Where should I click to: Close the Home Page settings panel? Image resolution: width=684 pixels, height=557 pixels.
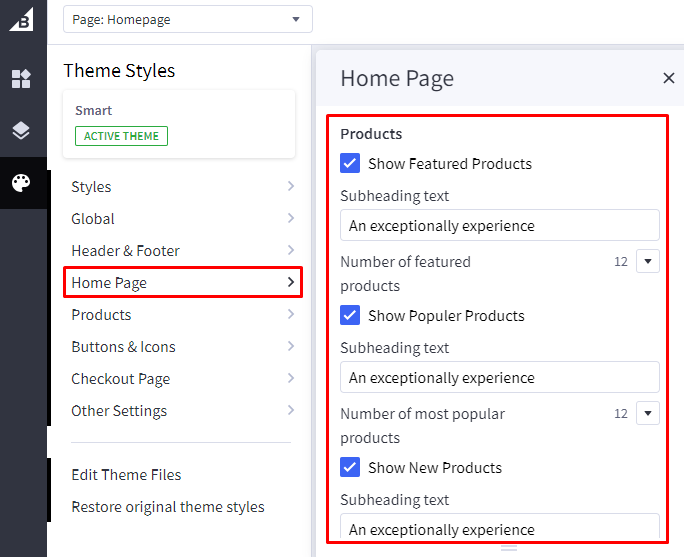pyautogui.click(x=669, y=78)
